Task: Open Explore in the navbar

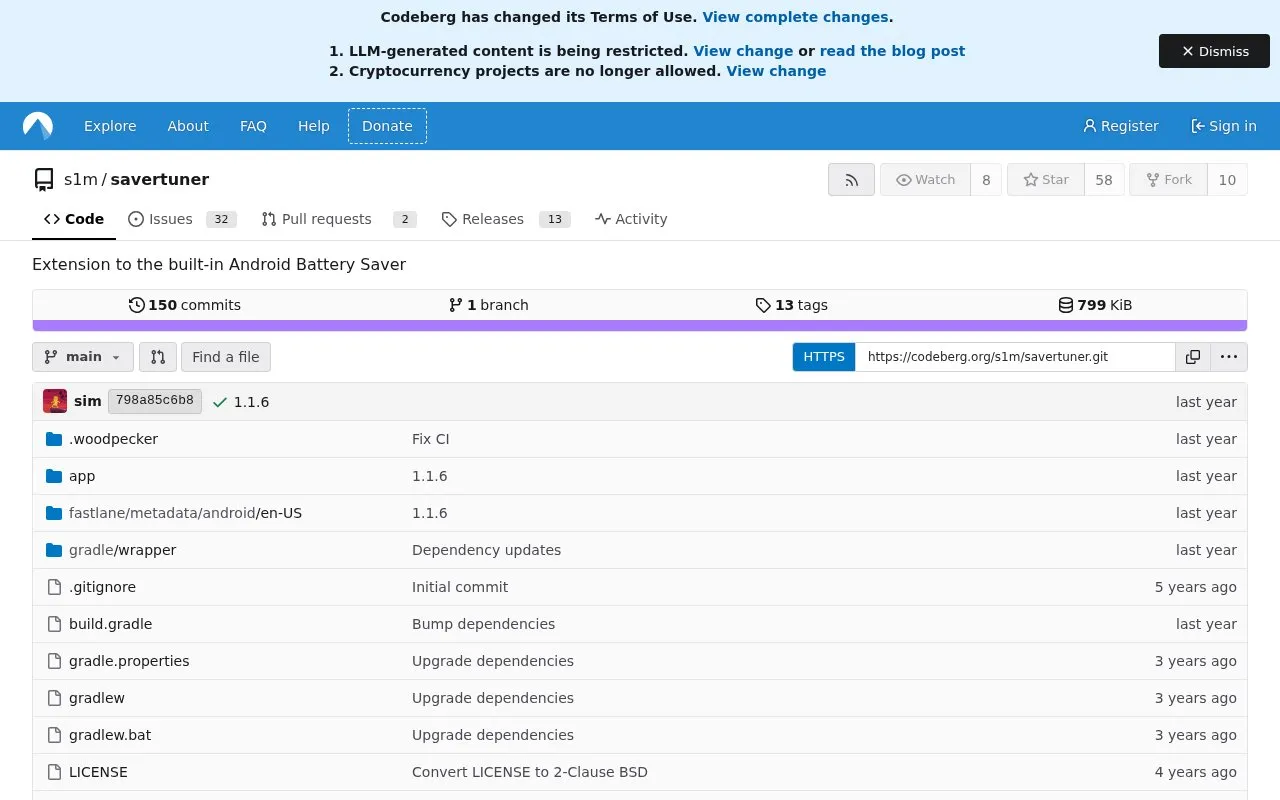Action: tap(110, 126)
